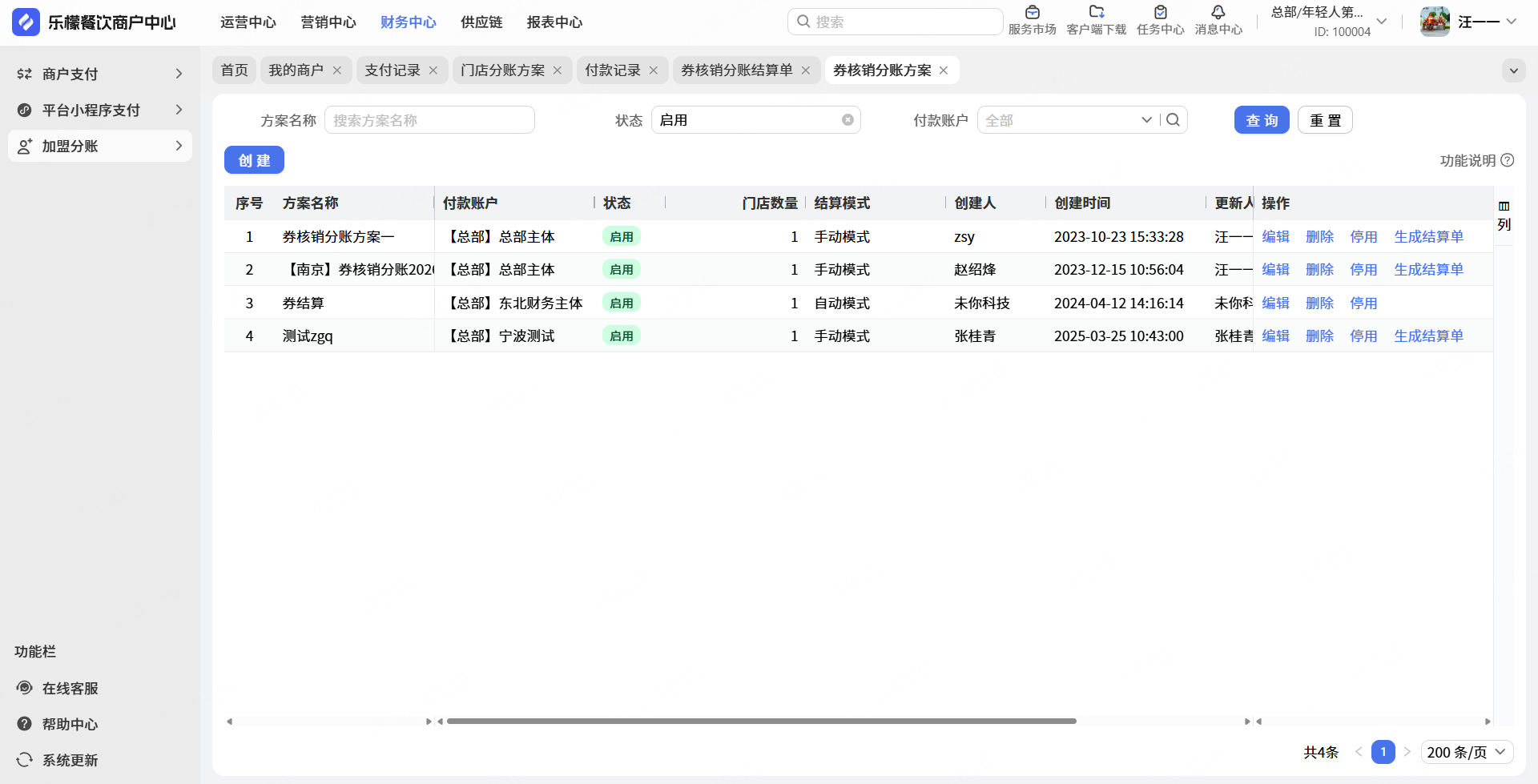Generate settlement for 测试zgq row
The height and width of the screenshot is (784, 1538).
click(1429, 336)
